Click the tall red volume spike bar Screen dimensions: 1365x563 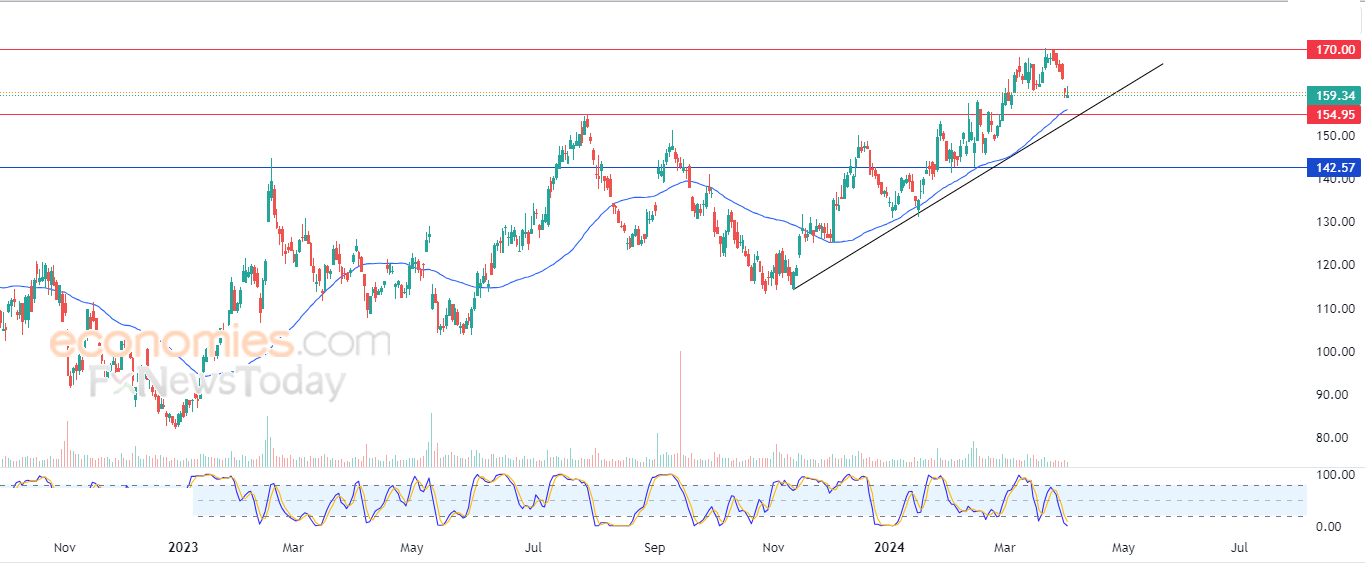pyautogui.click(x=680, y=409)
